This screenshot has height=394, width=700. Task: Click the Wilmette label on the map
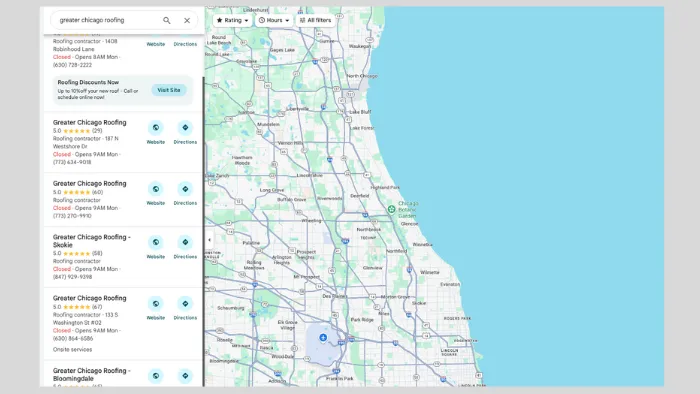(x=429, y=272)
